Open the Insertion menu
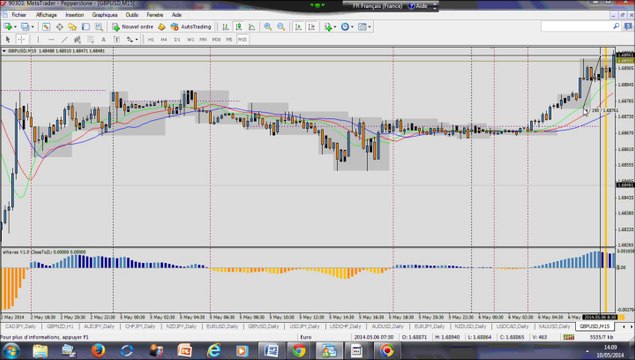 coord(75,15)
